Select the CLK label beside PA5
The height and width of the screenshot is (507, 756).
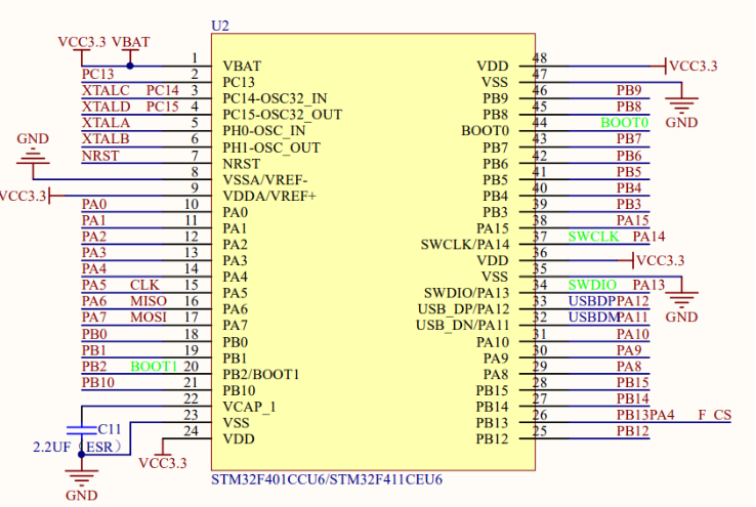(145, 285)
